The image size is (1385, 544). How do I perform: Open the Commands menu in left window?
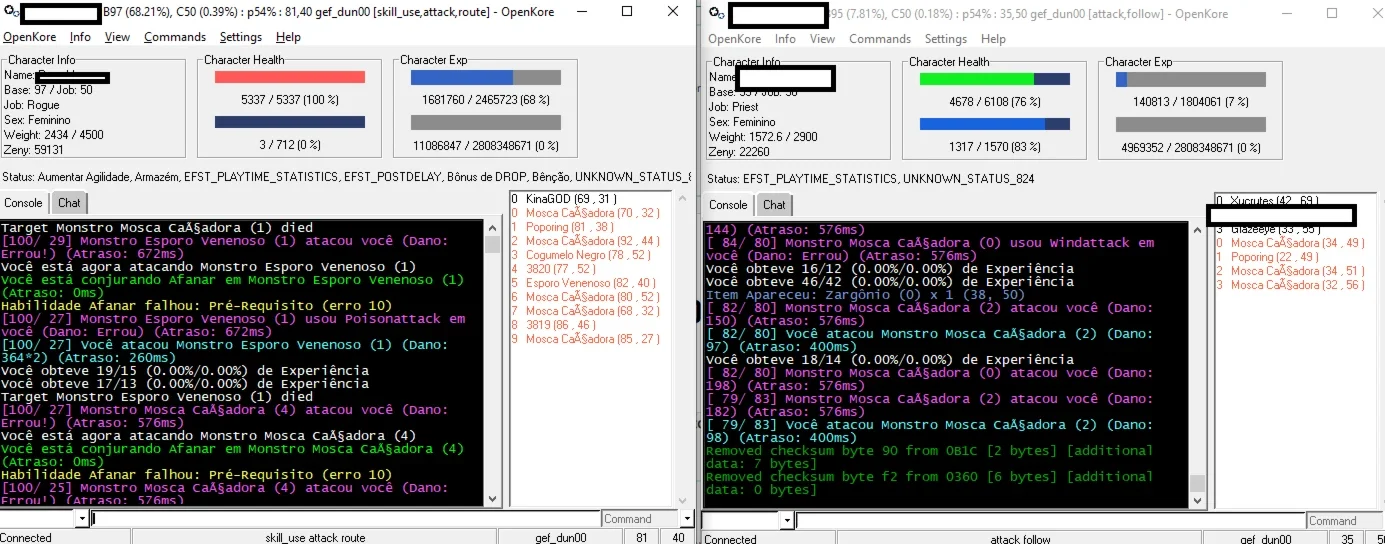[x=175, y=37]
